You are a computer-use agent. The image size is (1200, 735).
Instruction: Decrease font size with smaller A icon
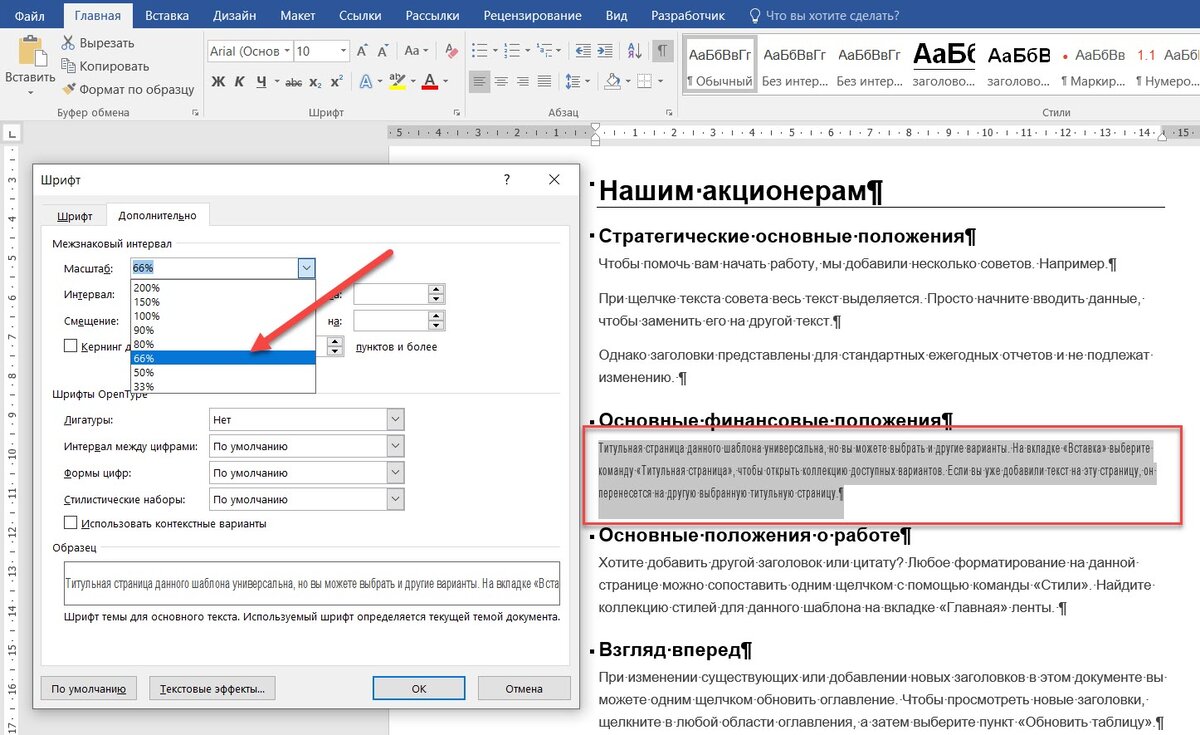(384, 50)
